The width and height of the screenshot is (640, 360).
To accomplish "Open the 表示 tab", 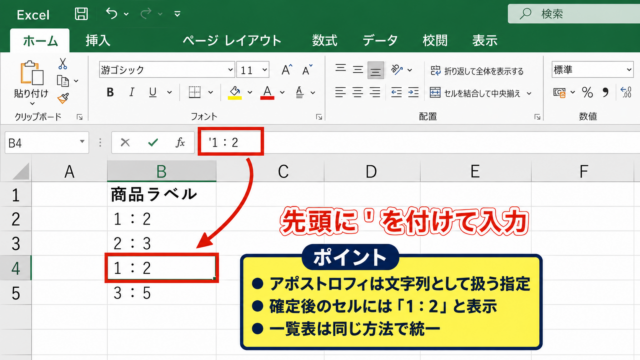I will [485, 40].
